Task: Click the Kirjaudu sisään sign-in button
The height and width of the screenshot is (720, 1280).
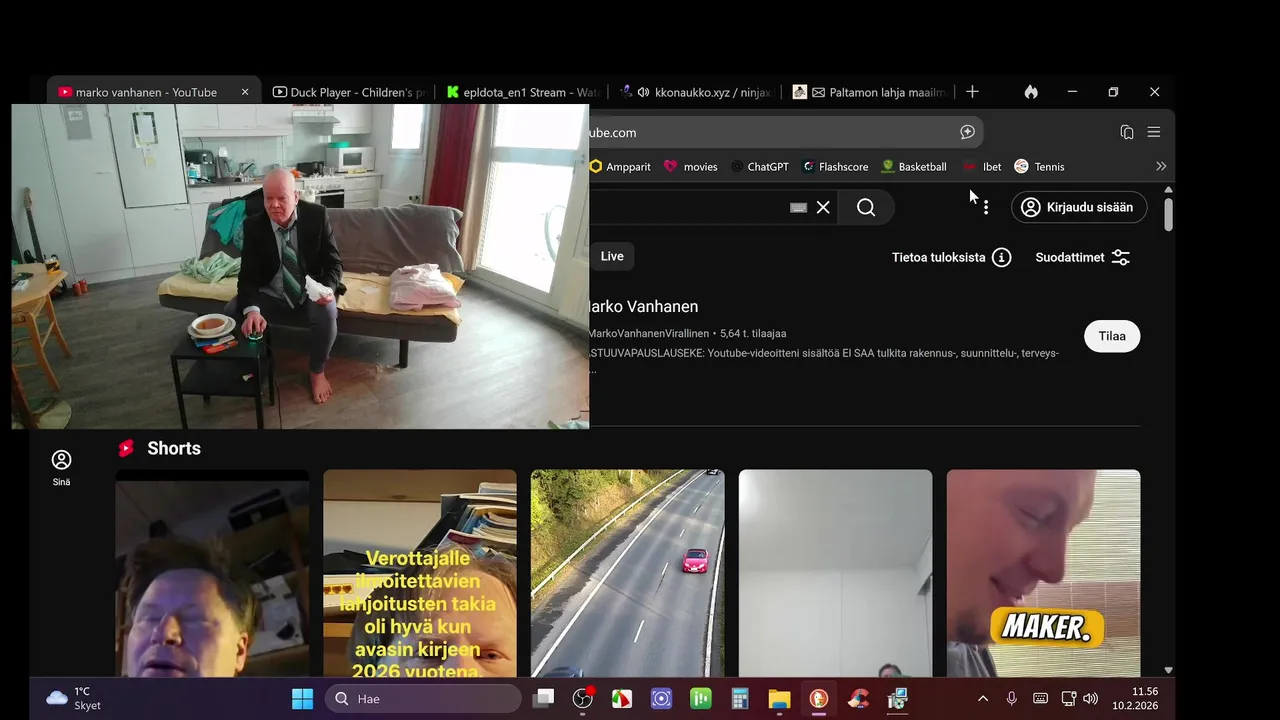Action: click(x=1079, y=207)
